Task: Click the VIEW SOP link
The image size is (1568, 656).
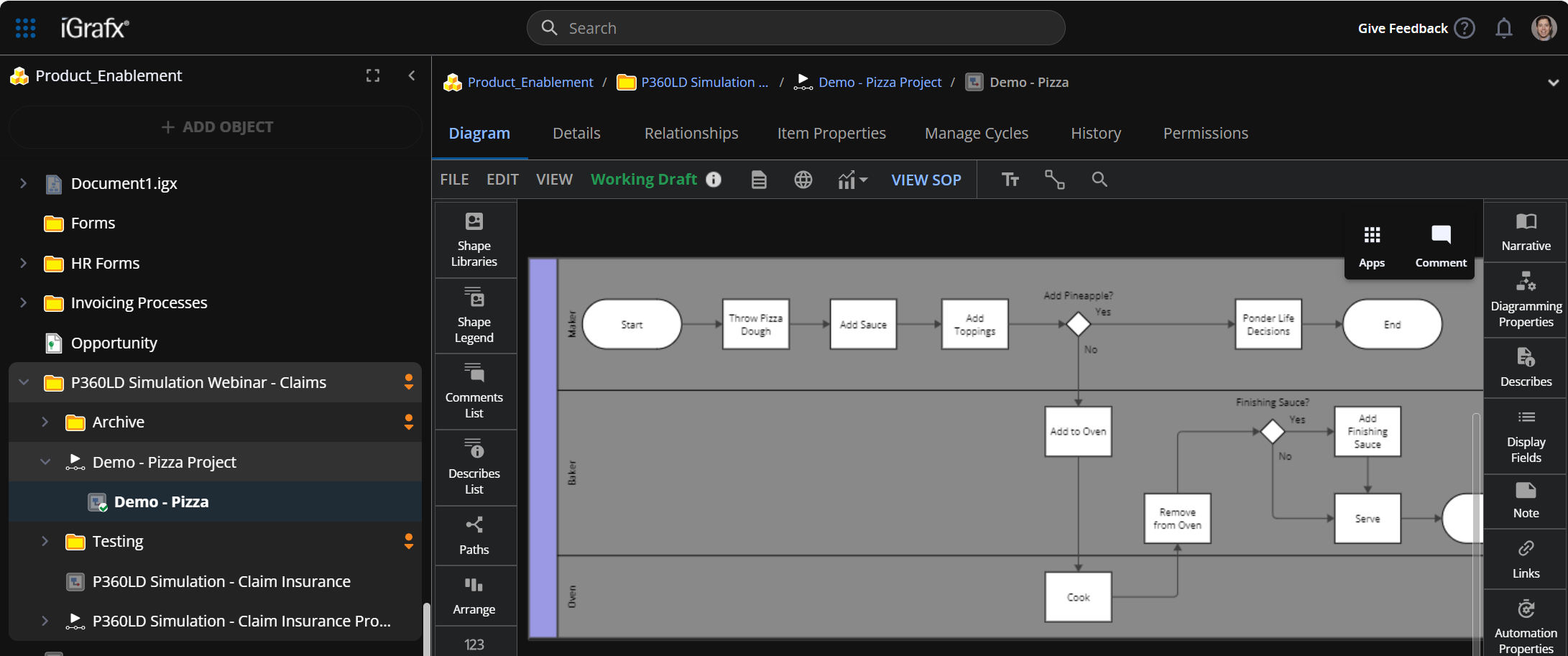Action: click(926, 180)
